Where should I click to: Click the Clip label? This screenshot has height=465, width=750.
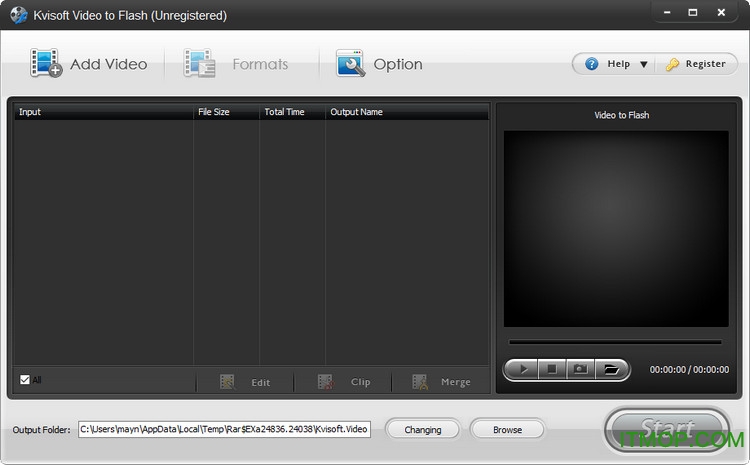(x=361, y=382)
